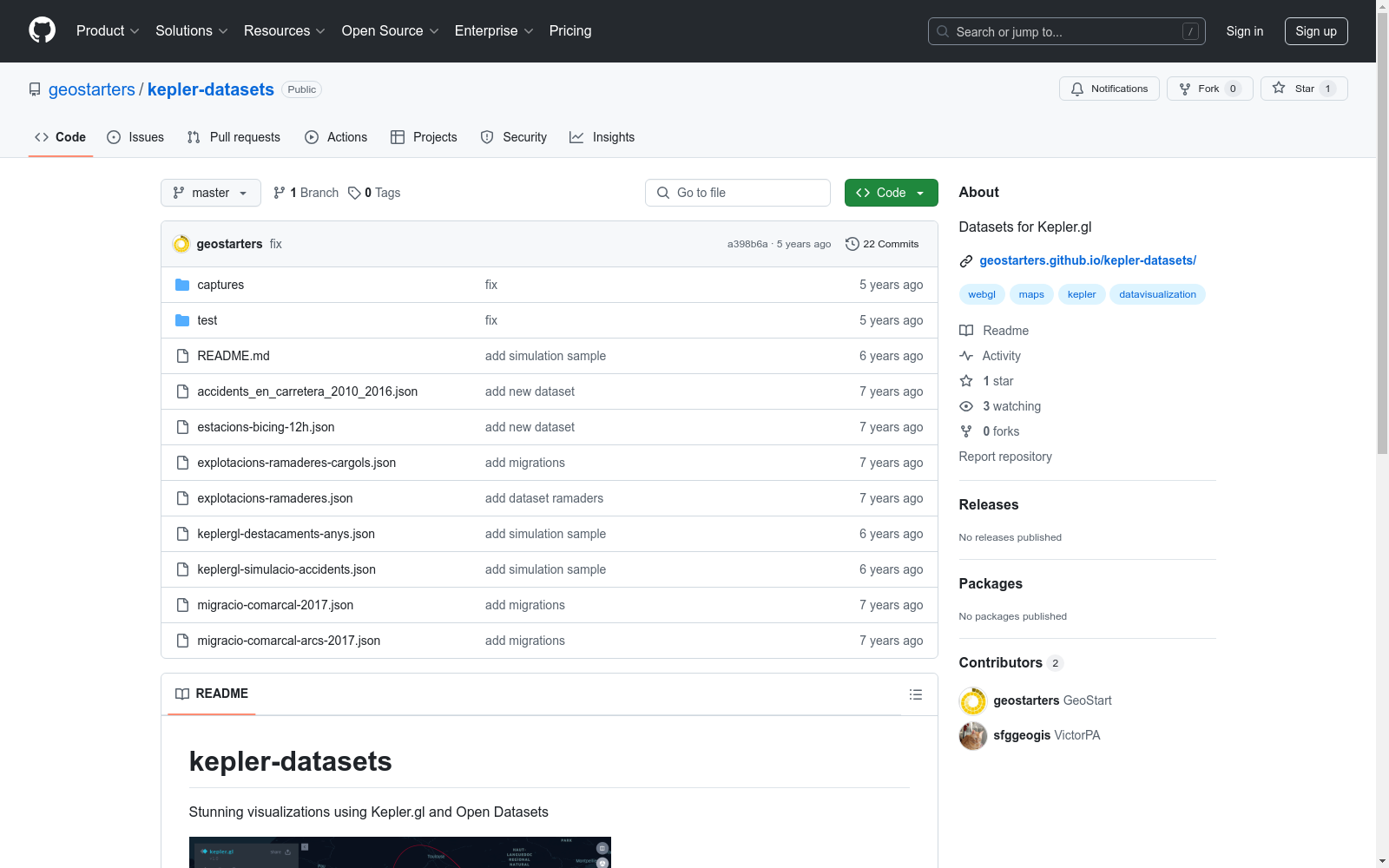The height and width of the screenshot is (868, 1389).
Task: Click the Go to file search box
Action: (738, 193)
